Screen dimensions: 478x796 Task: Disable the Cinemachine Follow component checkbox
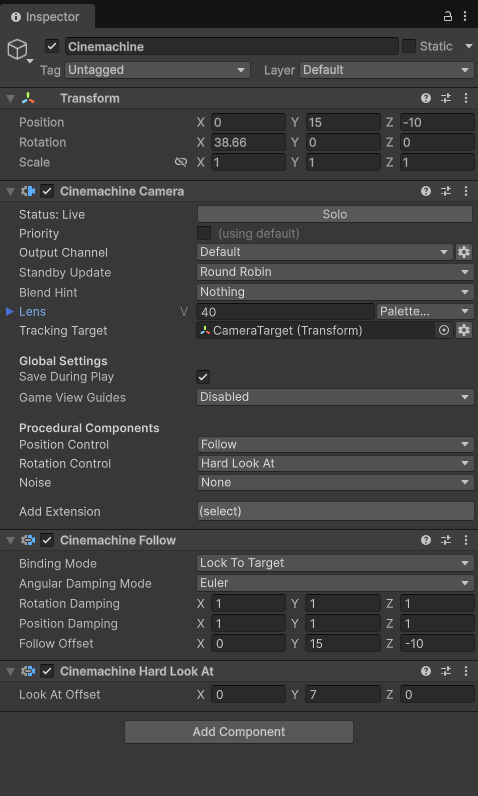pos(47,540)
